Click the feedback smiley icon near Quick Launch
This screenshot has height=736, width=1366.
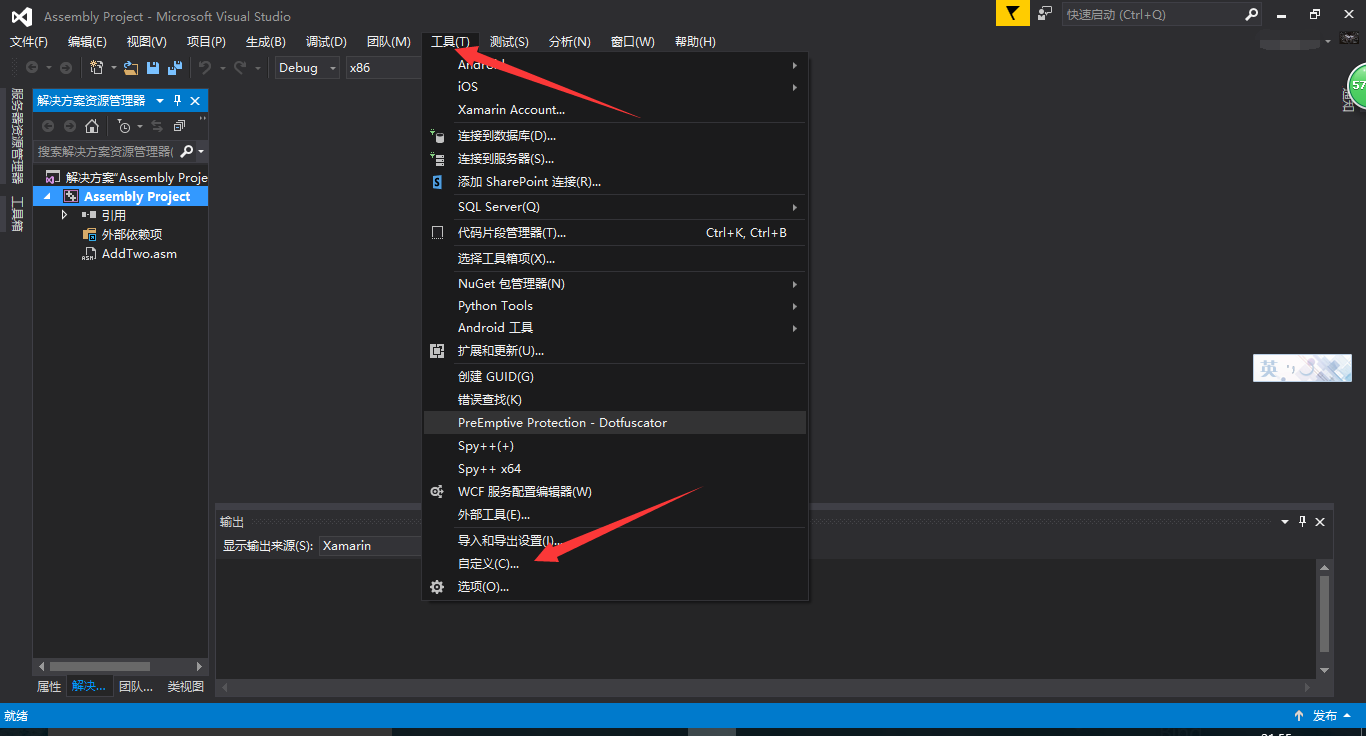(1043, 13)
